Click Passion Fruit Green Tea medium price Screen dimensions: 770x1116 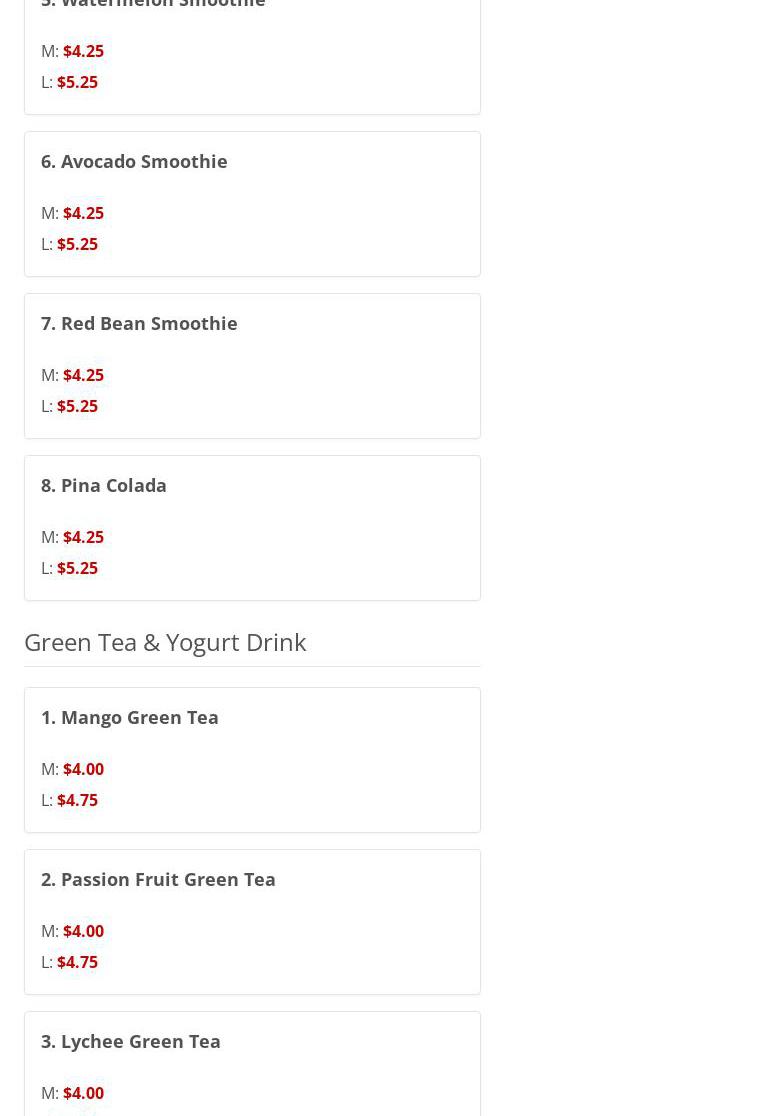(x=83, y=931)
